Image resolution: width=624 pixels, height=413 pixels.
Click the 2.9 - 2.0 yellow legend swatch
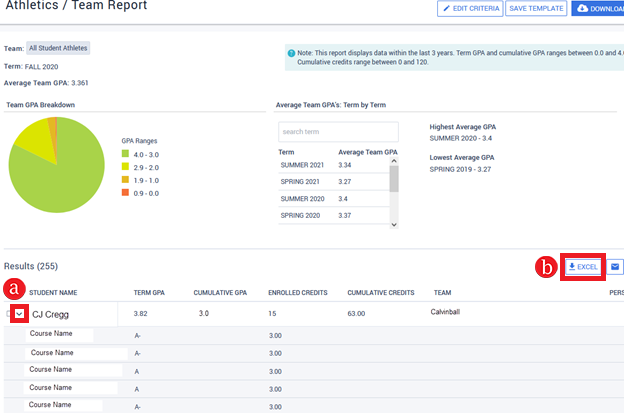124,167
